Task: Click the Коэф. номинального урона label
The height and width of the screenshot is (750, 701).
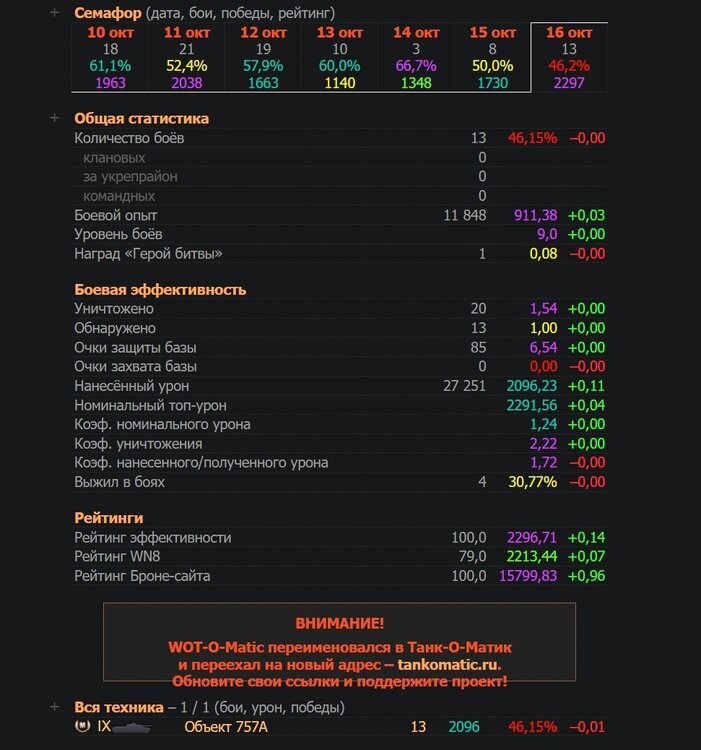Action: (162, 424)
